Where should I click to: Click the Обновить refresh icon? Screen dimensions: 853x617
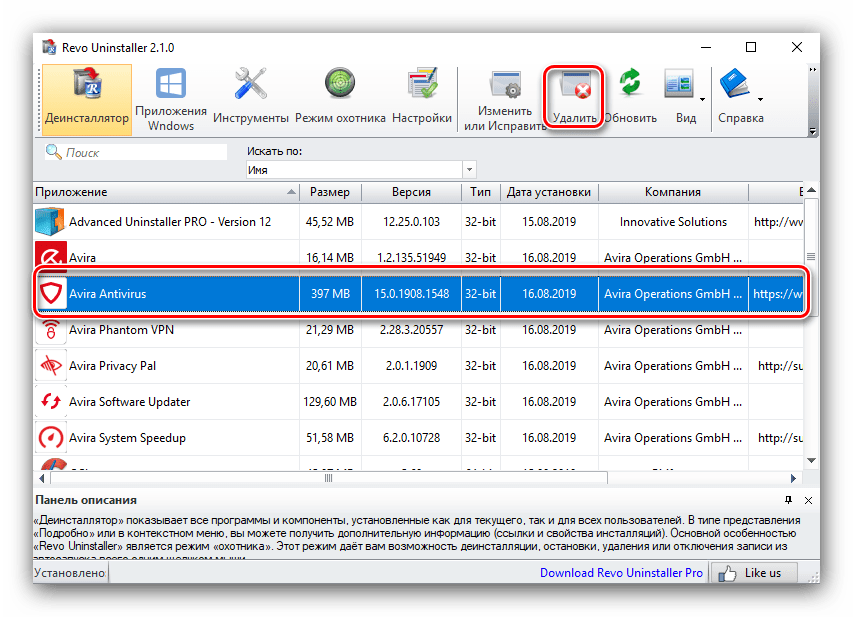click(x=630, y=84)
